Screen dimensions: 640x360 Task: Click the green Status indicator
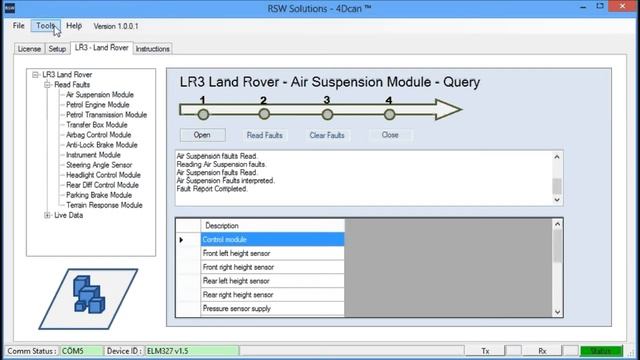click(x=601, y=351)
